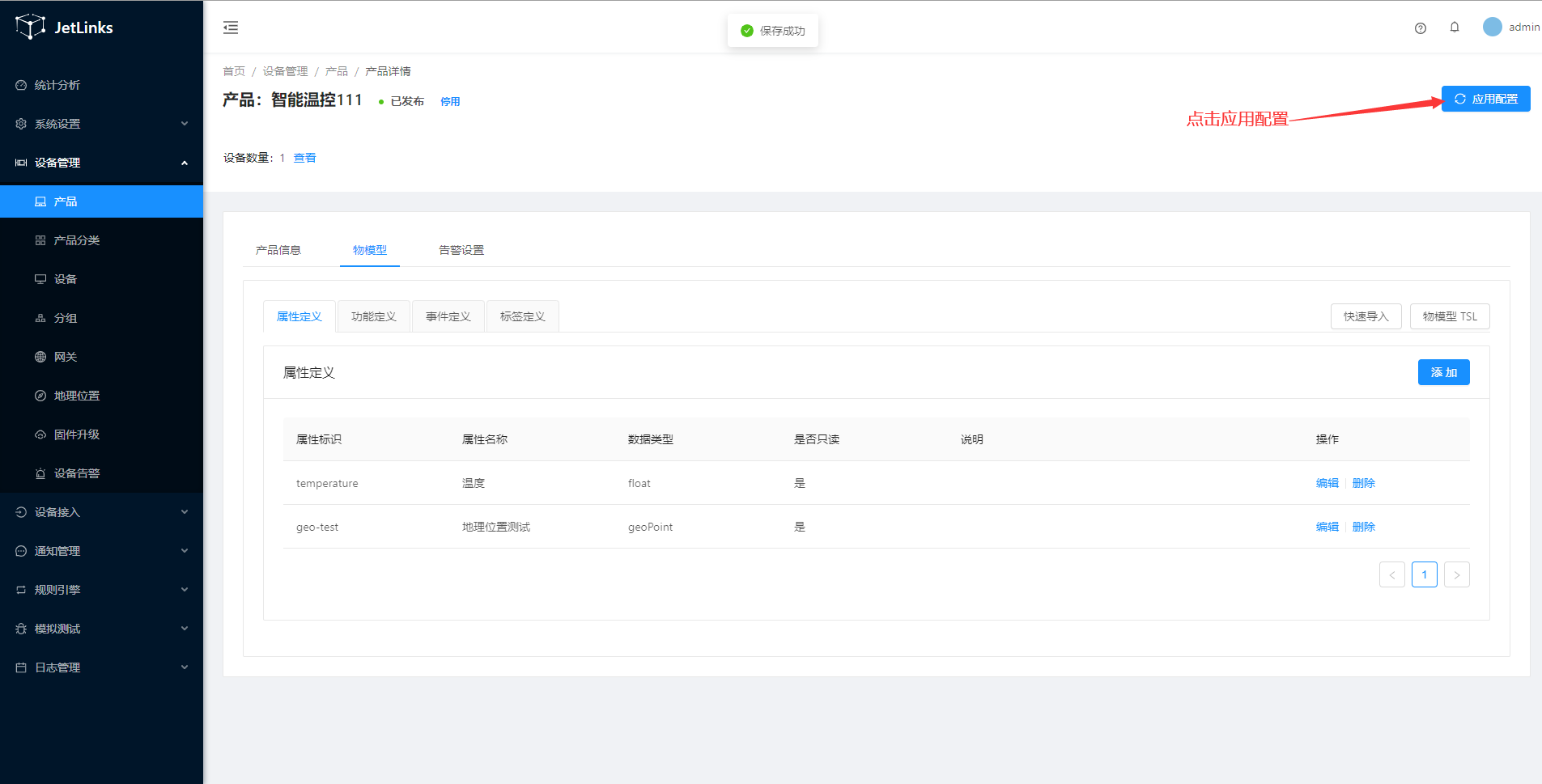Expand the 日志管理 menu
Screen dimensions: 1542x784
coord(101,667)
